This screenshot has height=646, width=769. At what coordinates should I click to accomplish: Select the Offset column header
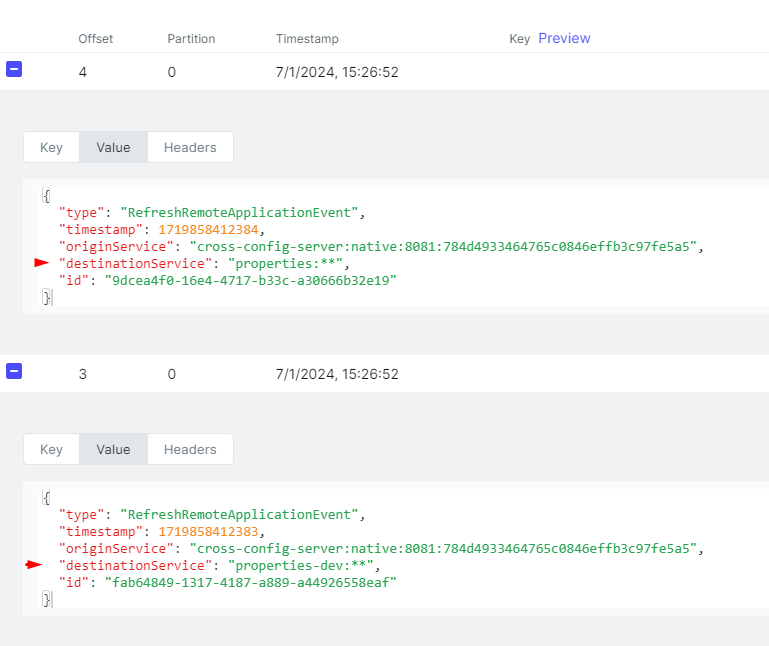pos(96,39)
